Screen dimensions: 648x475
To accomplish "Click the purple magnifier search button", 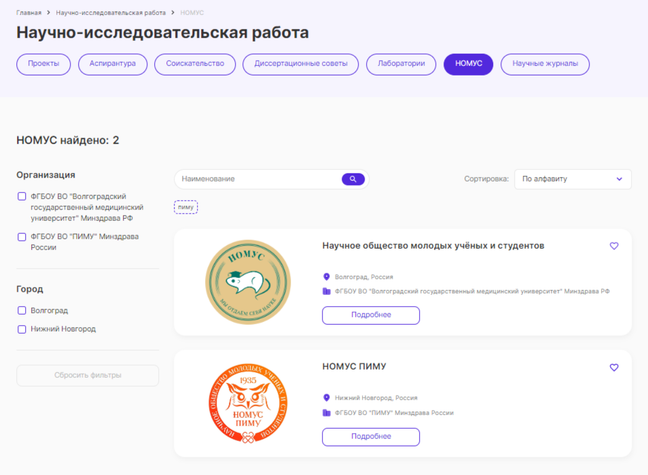I will (x=353, y=179).
